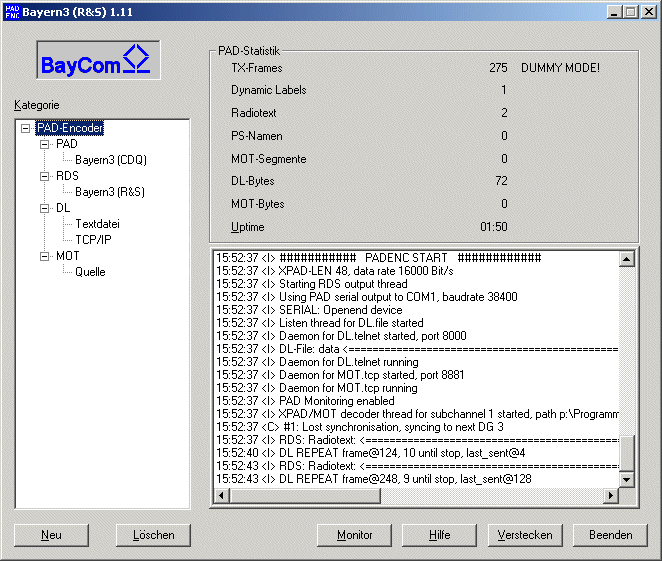This screenshot has height=561, width=662.
Task: Select the TCP/IP tree item
Action: (93, 240)
